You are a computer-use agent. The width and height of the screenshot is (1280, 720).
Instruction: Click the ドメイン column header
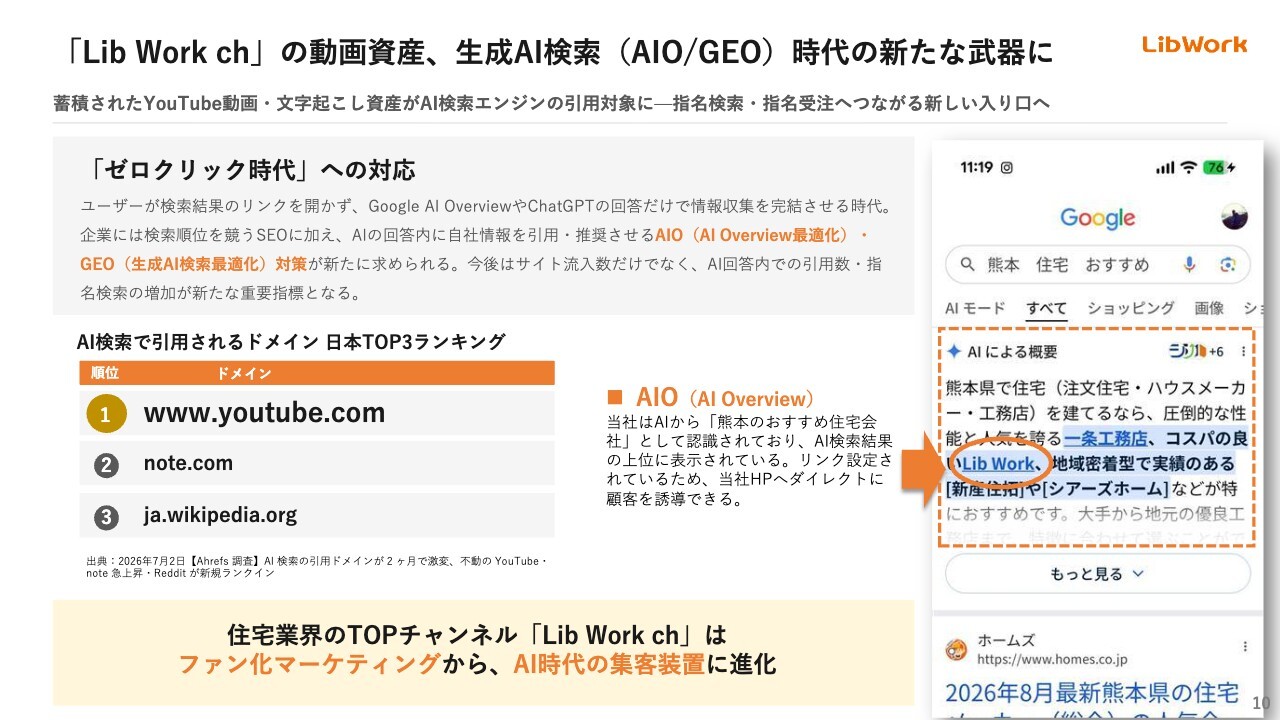click(244, 374)
